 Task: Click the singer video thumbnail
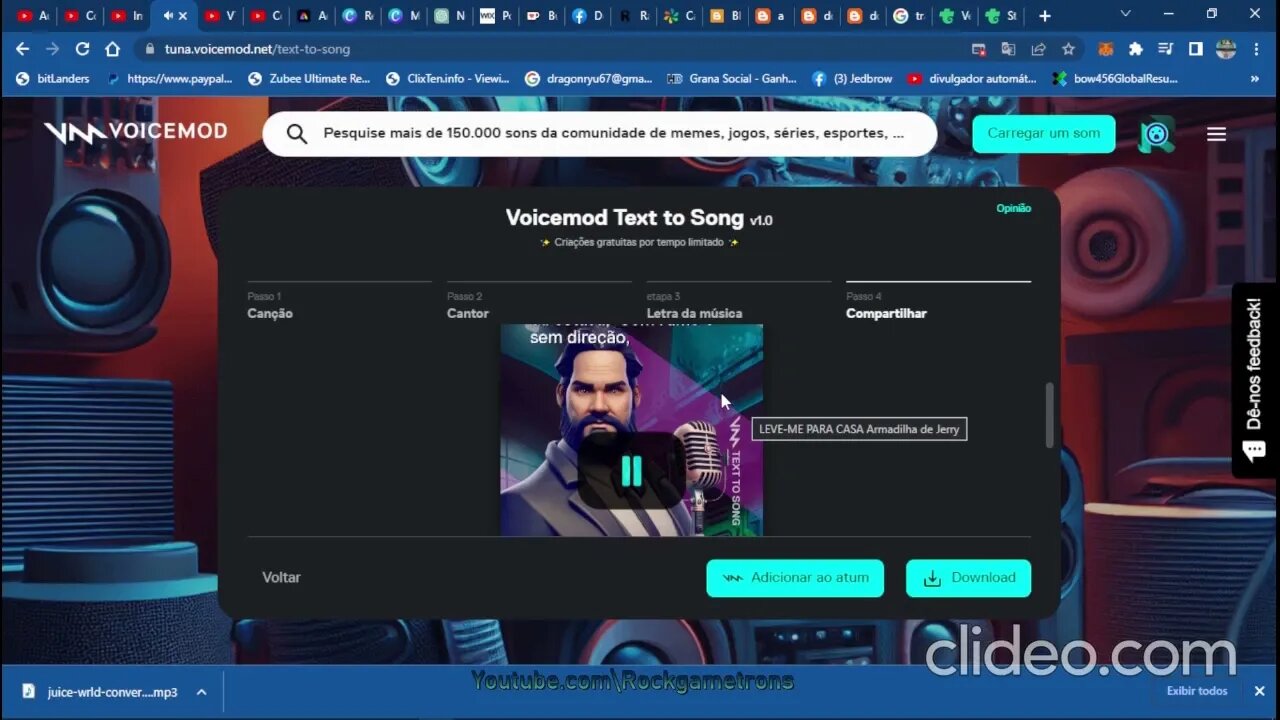(x=631, y=430)
